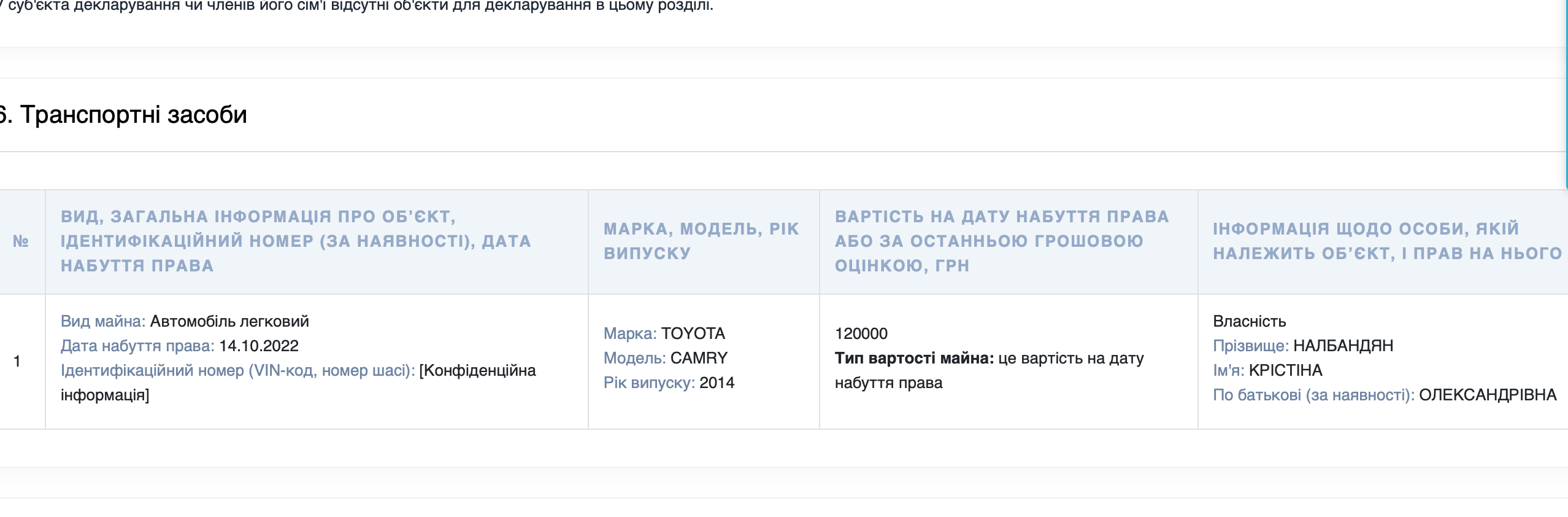Click the bold 'Тип вартості майна' label
This screenshot has width=1568, height=517.
pyautogui.click(x=913, y=358)
